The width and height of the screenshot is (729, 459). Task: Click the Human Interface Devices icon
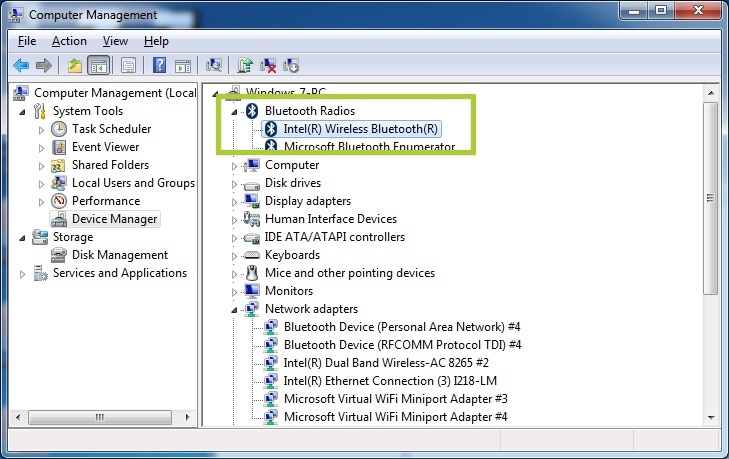(x=252, y=219)
